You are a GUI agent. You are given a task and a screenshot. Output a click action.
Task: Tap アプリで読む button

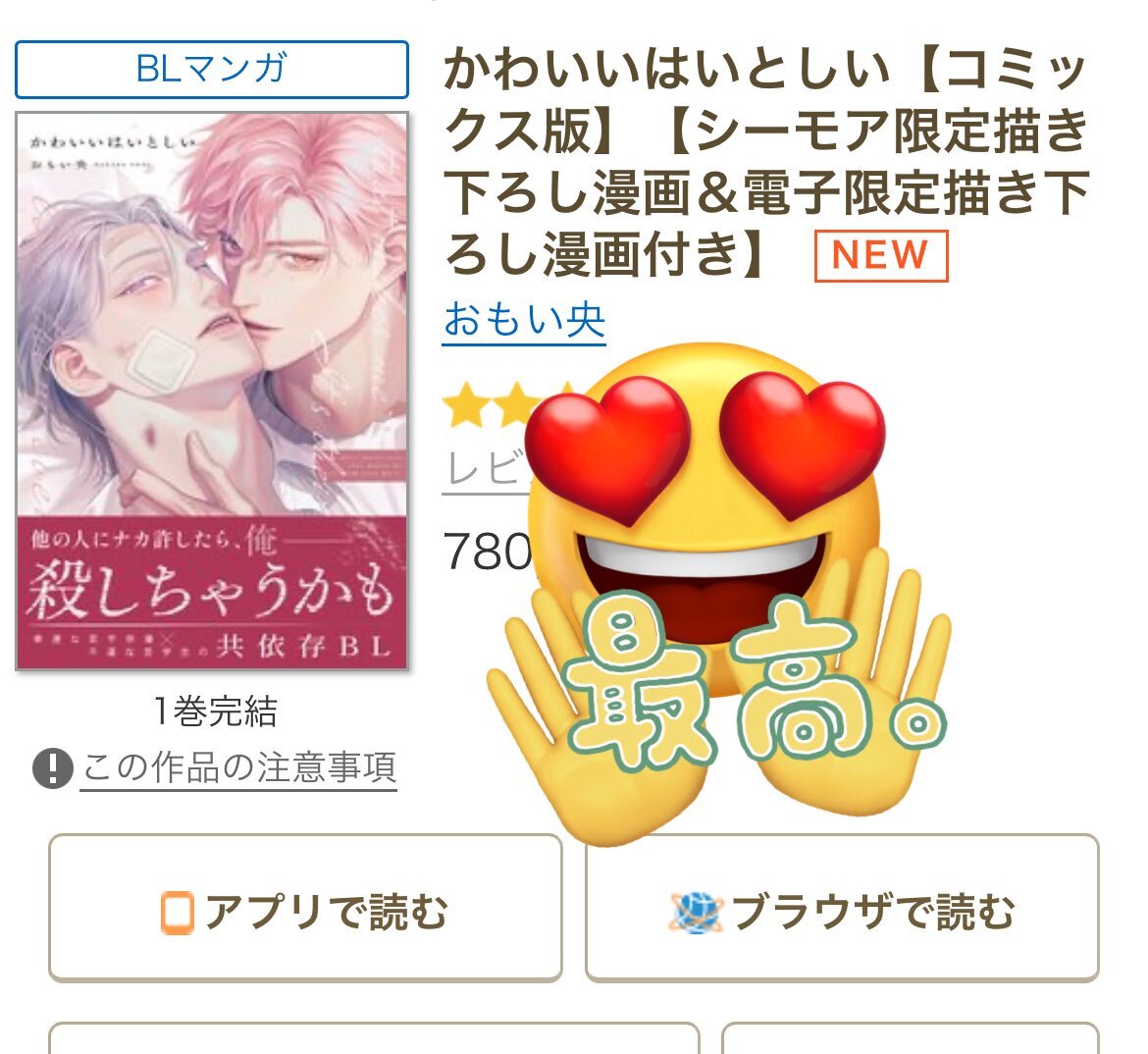[x=305, y=908]
